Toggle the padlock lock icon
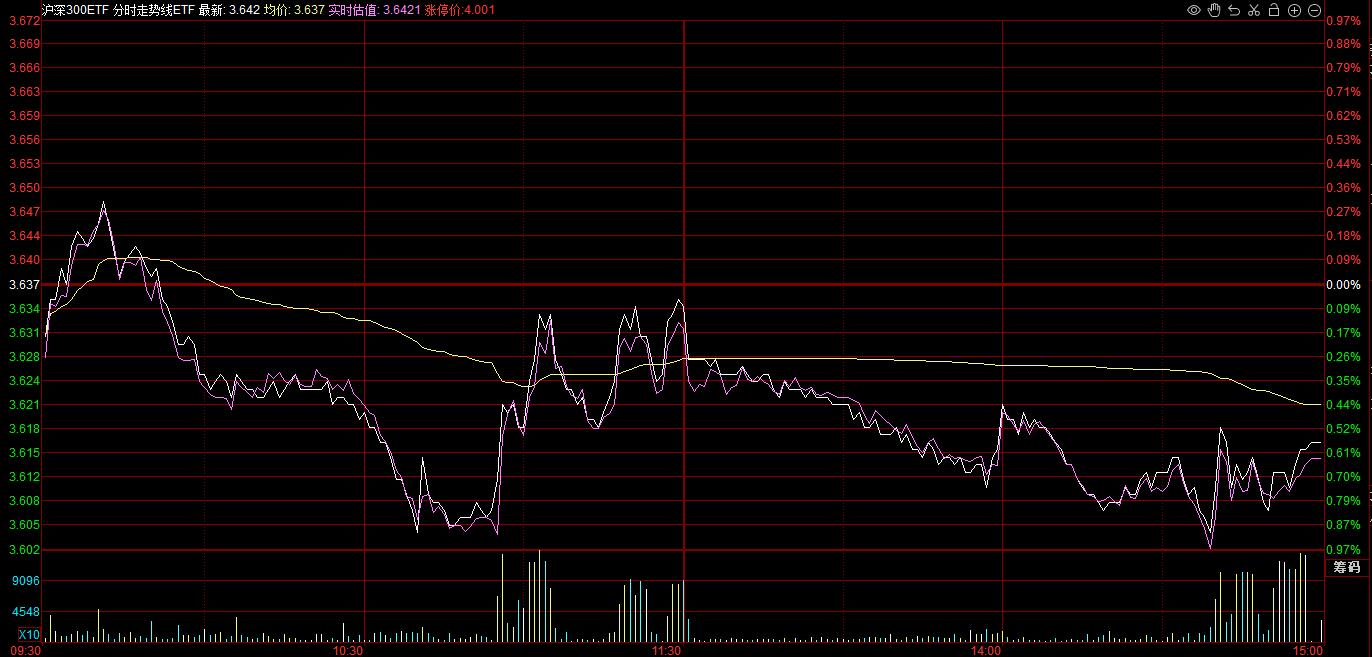Screen dimensions: 1372x657 tap(1274, 10)
